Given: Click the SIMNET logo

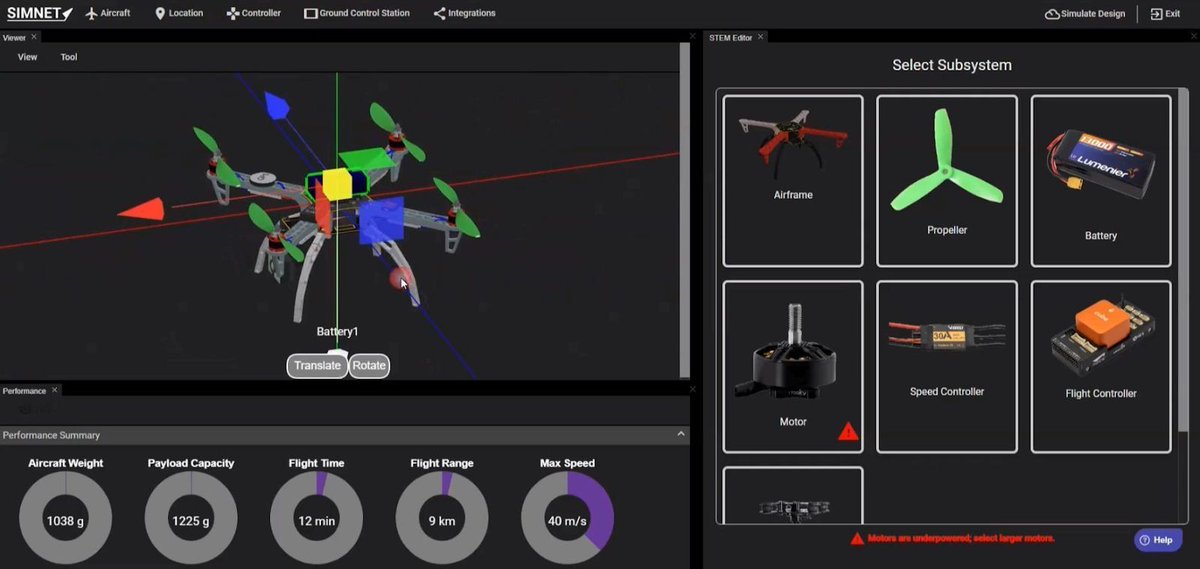Looking at the screenshot, I should coord(38,13).
